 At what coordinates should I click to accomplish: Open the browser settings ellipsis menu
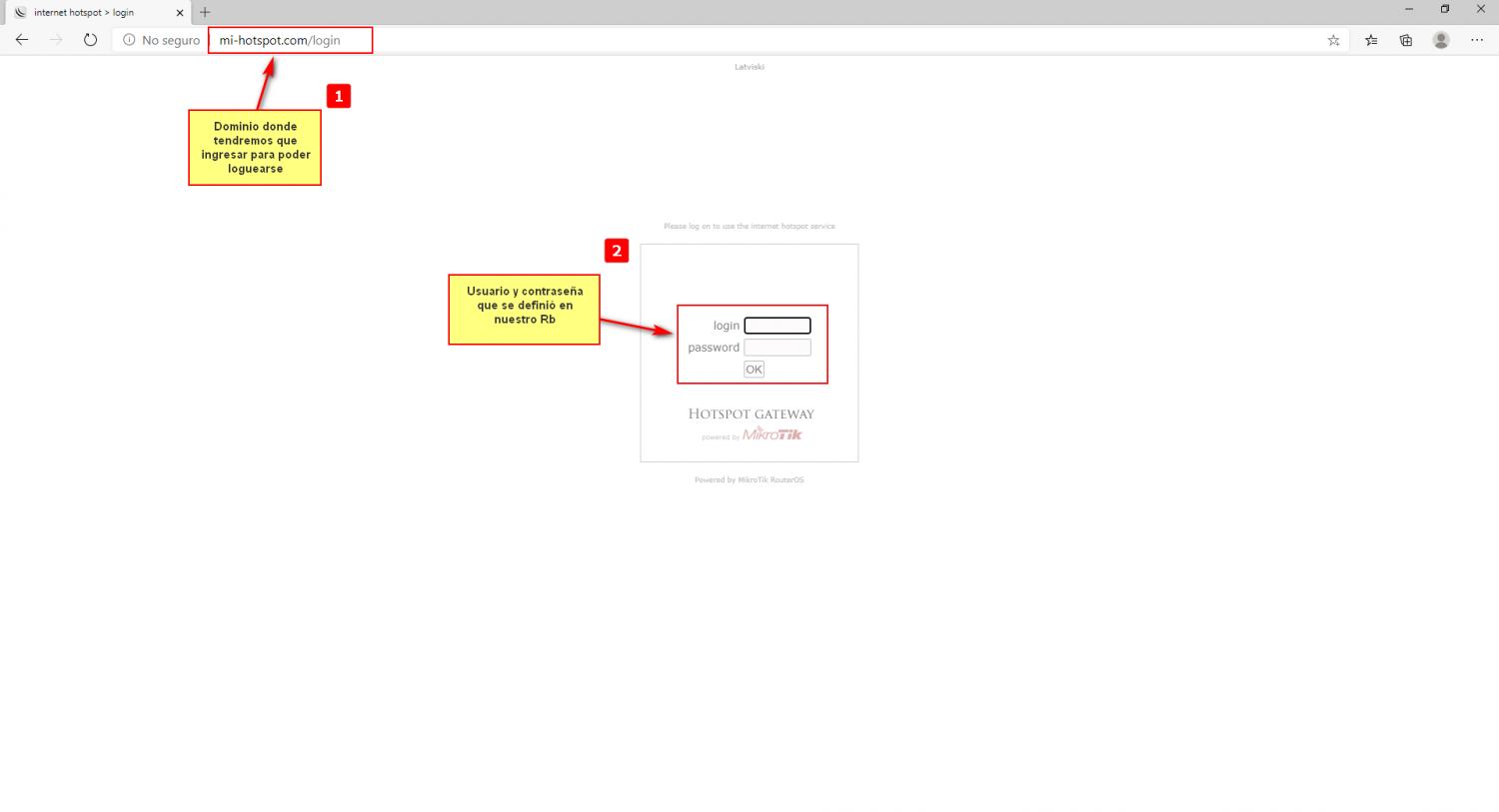1477,40
